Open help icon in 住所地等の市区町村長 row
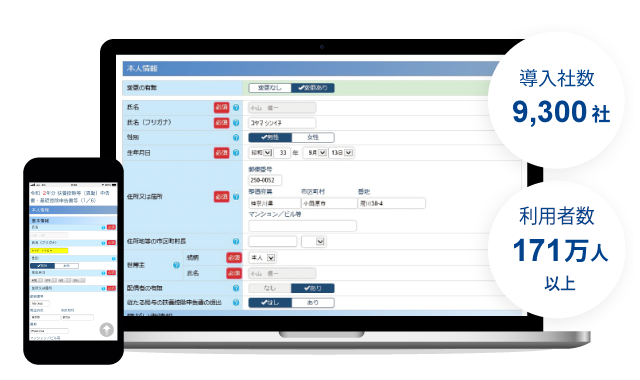This screenshot has width=640, height=380. pos(236,241)
